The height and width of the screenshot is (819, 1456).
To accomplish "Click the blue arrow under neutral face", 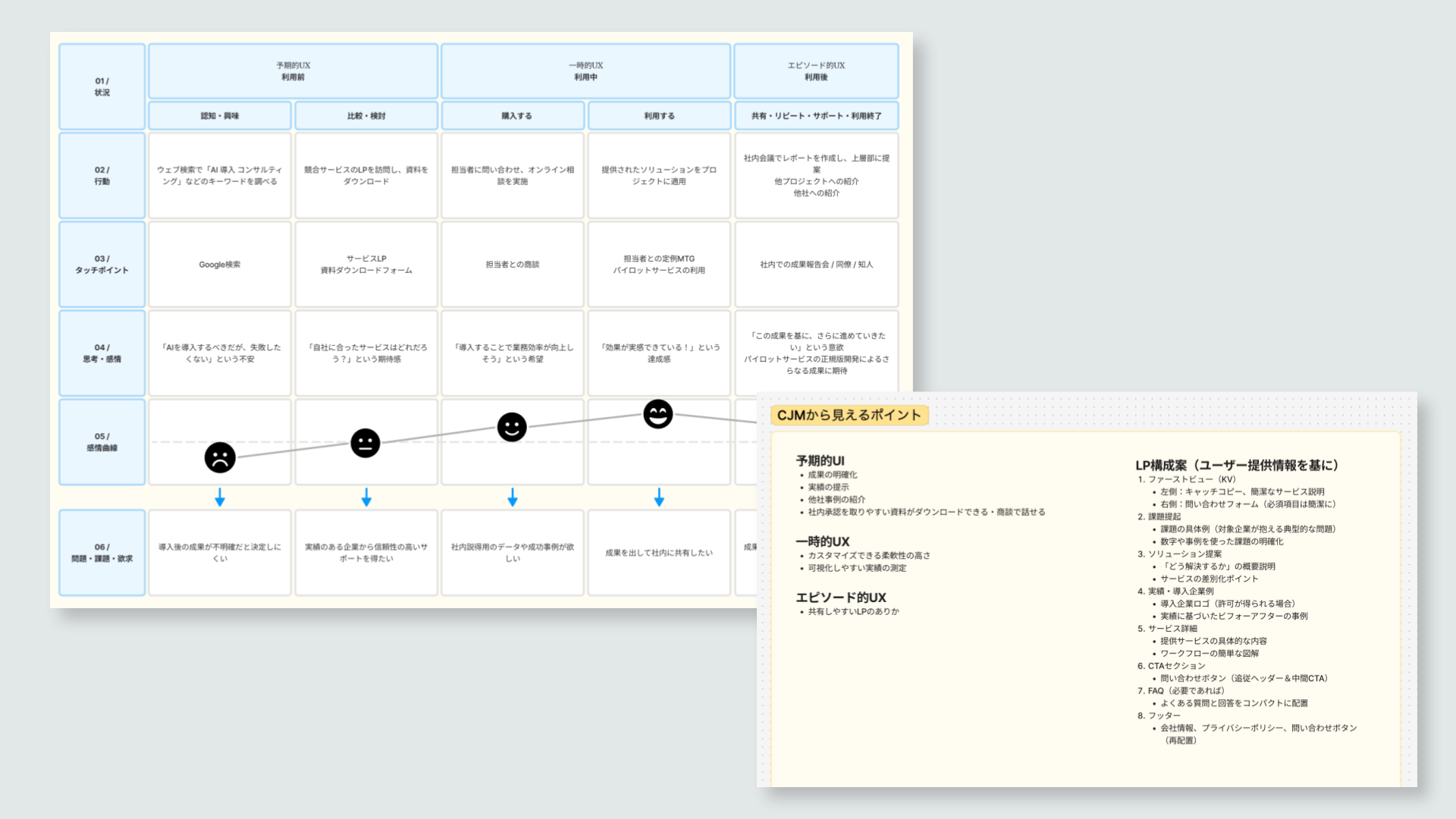I will click(x=366, y=497).
